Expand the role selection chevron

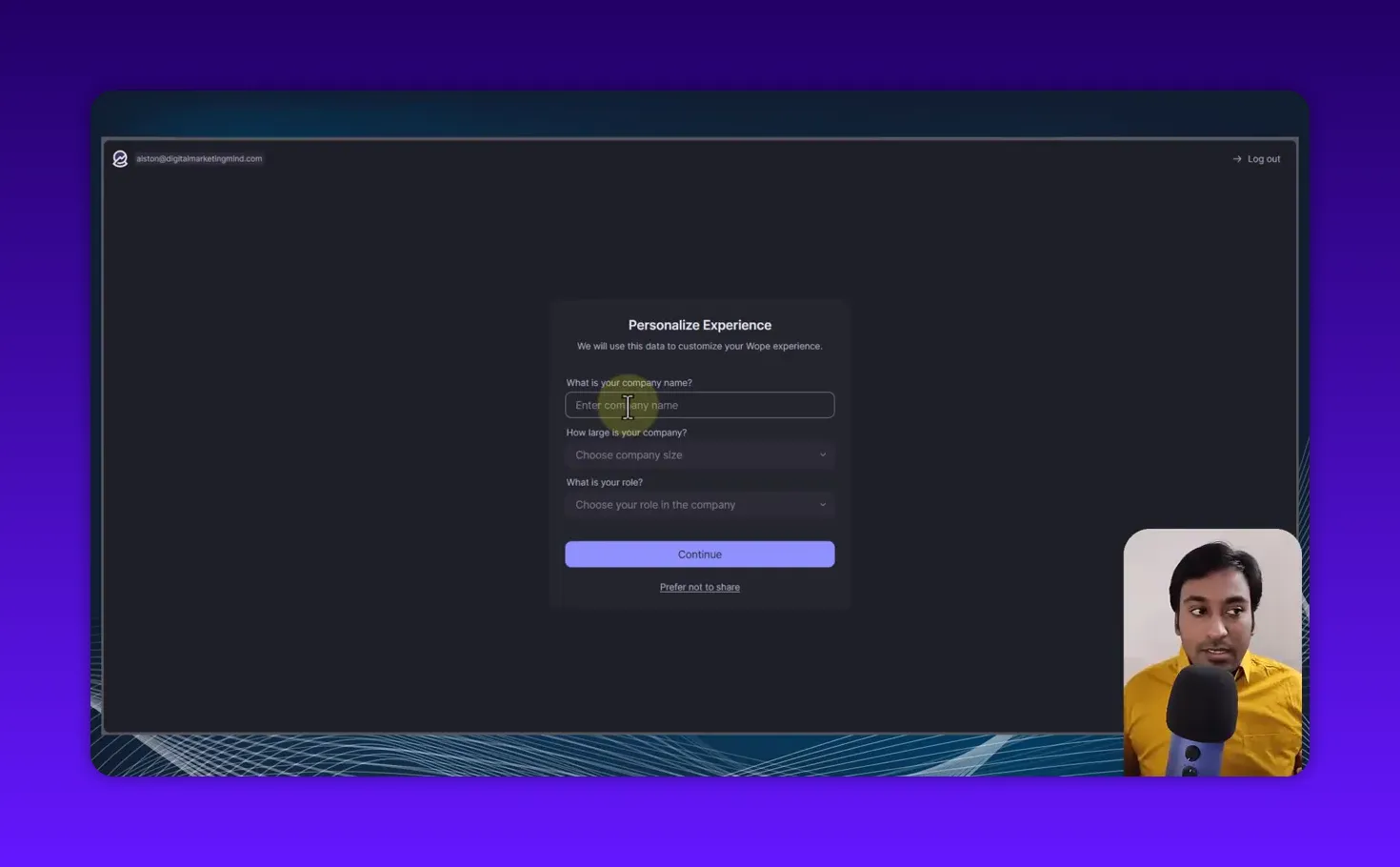click(x=821, y=504)
